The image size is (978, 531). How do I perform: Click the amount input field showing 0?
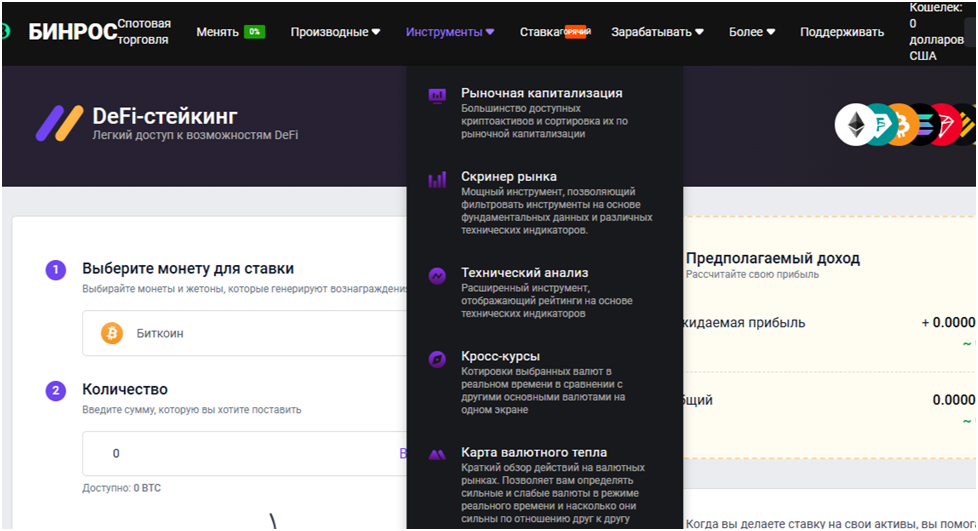point(244,454)
